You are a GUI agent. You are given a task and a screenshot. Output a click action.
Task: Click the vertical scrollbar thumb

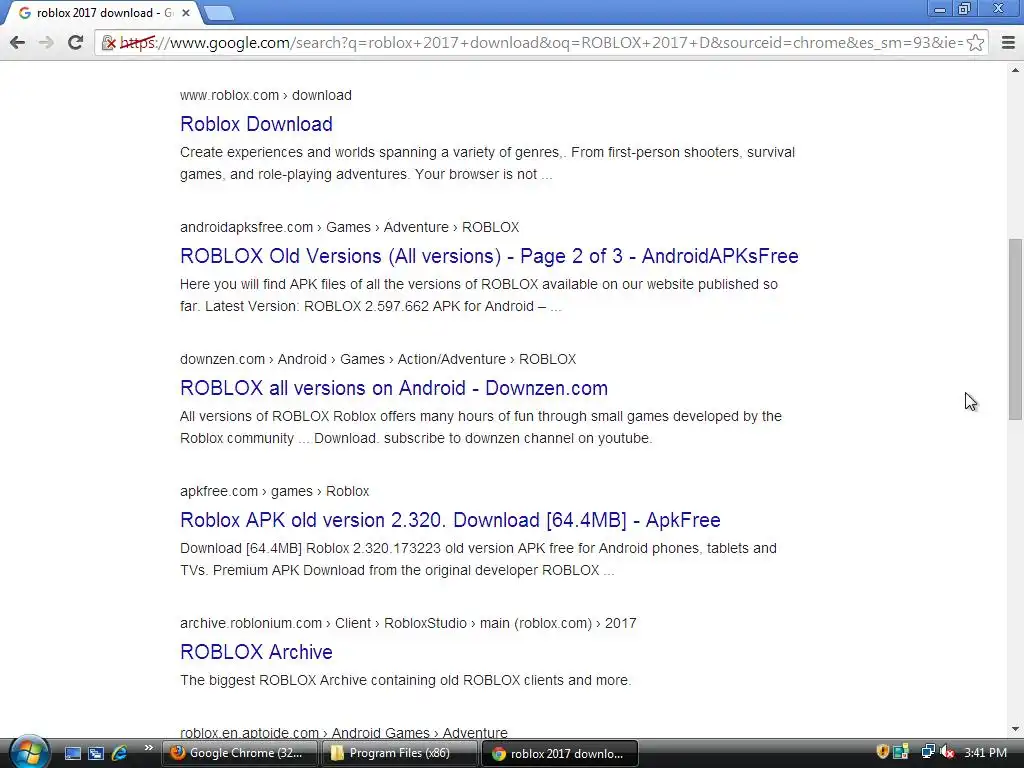1014,328
